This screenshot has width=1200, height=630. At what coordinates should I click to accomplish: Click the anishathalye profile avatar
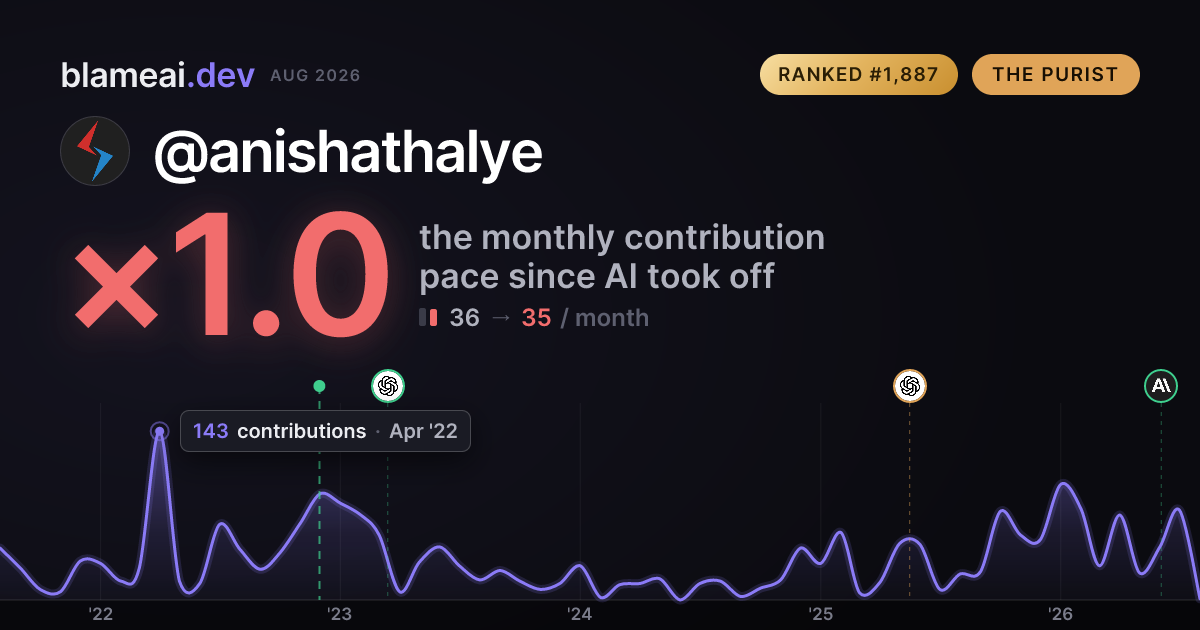95,151
